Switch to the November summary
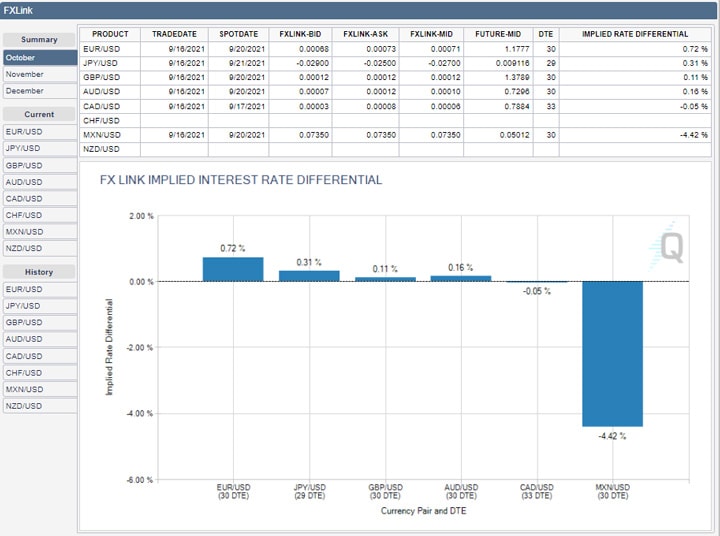 (x=39, y=74)
